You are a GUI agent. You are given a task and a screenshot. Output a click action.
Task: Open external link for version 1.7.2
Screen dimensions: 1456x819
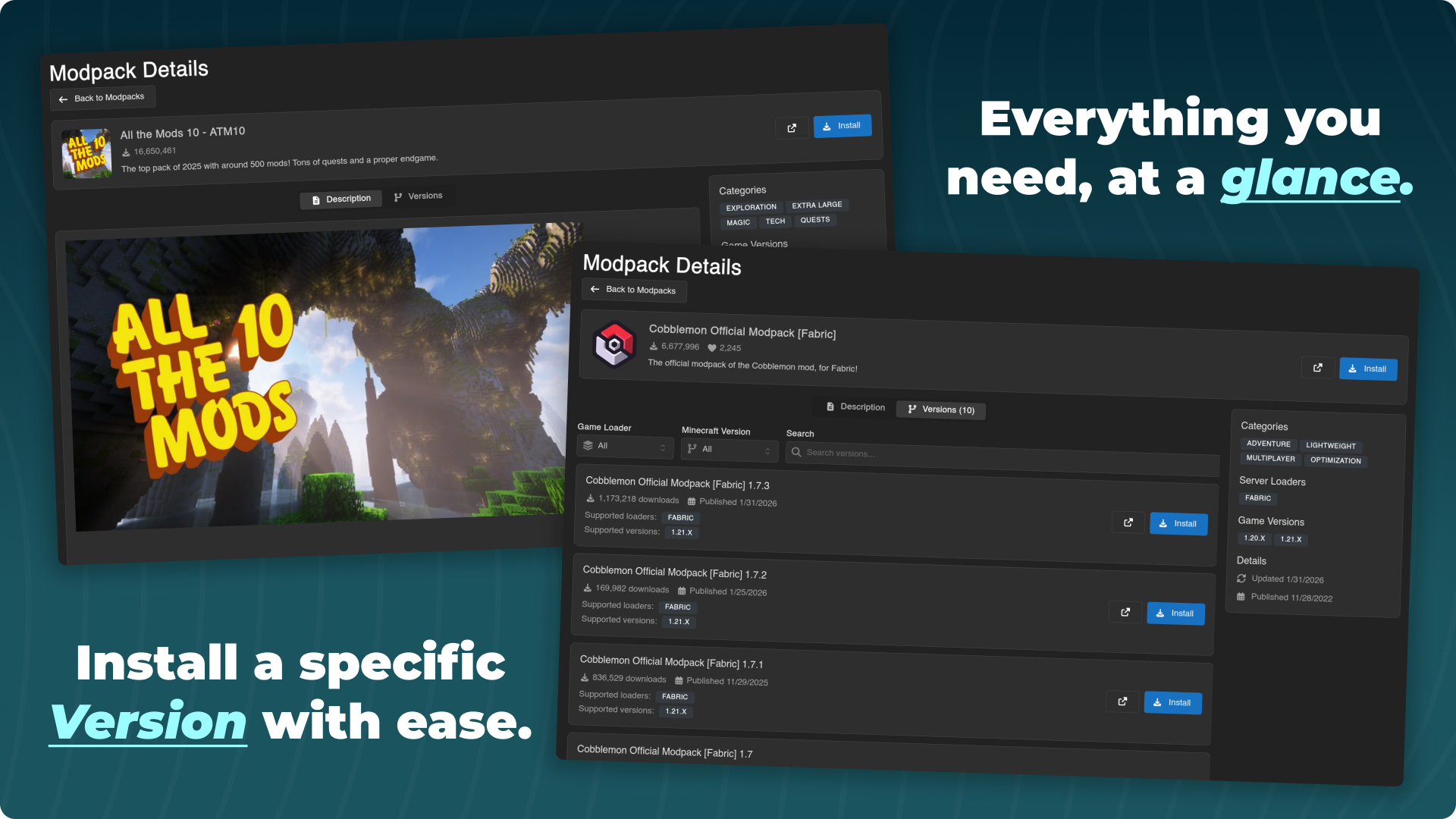tap(1125, 612)
